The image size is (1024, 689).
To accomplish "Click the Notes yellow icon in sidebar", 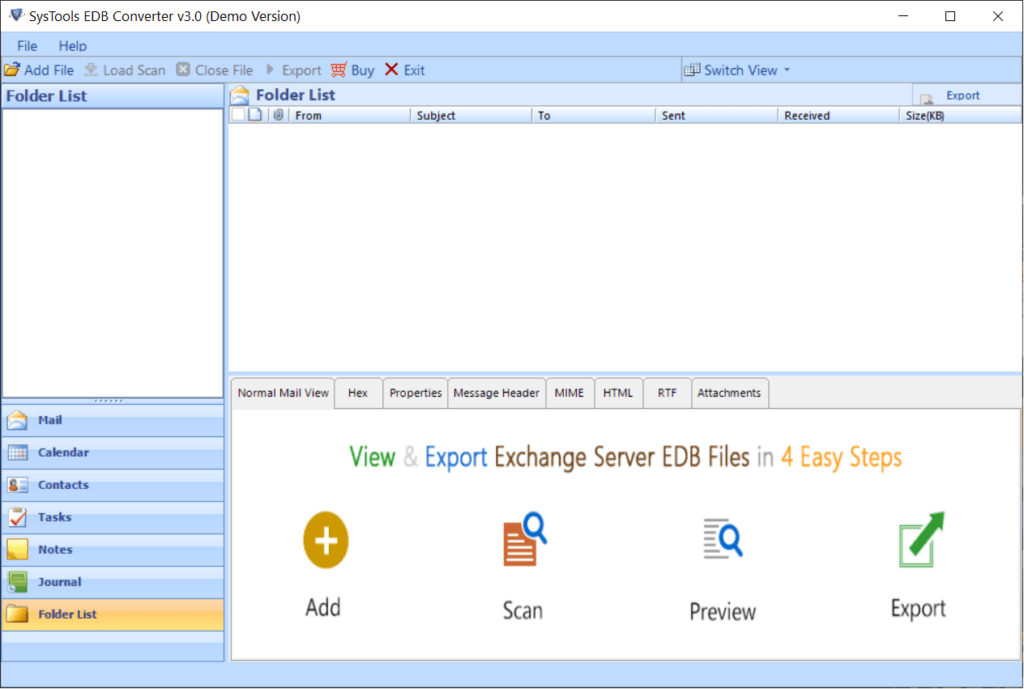I will pyautogui.click(x=18, y=550).
